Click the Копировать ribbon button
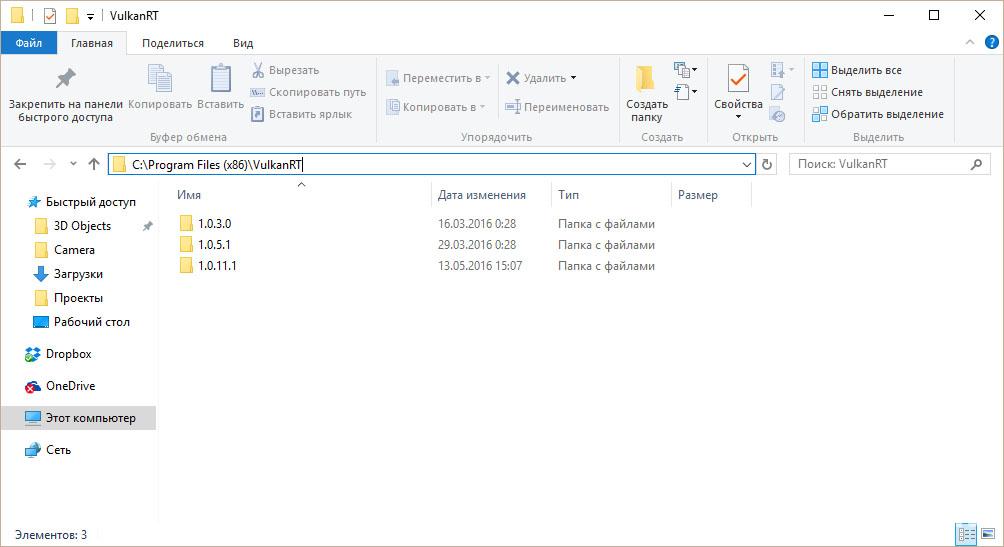Viewport: 1004px width, 547px height. click(x=159, y=87)
